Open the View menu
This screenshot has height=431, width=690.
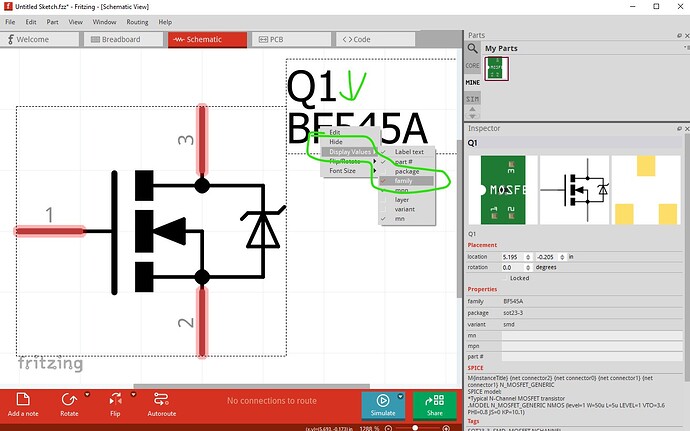click(75, 22)
